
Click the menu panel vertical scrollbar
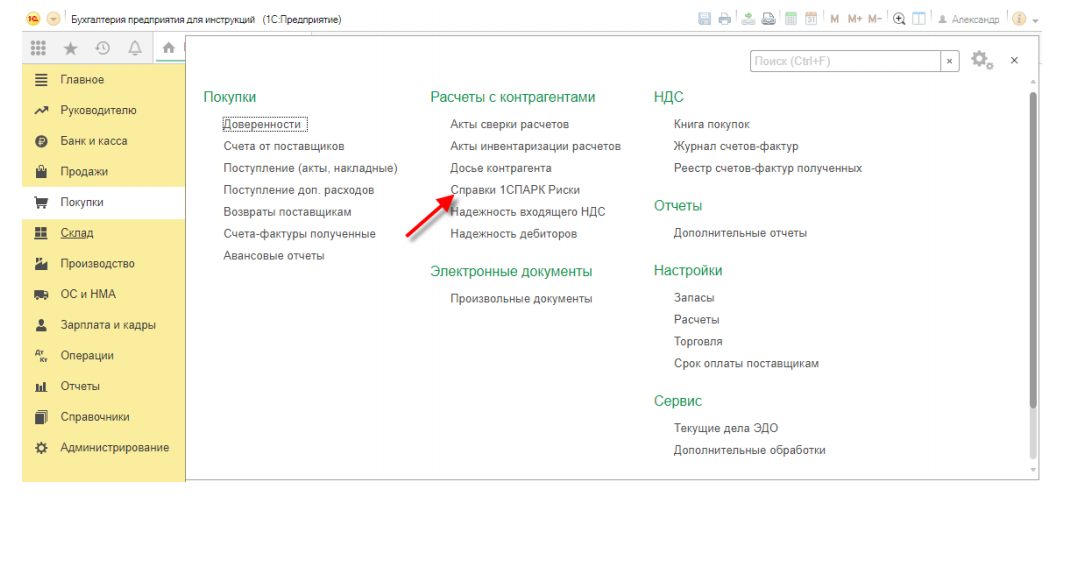[x=1033, y=249]
